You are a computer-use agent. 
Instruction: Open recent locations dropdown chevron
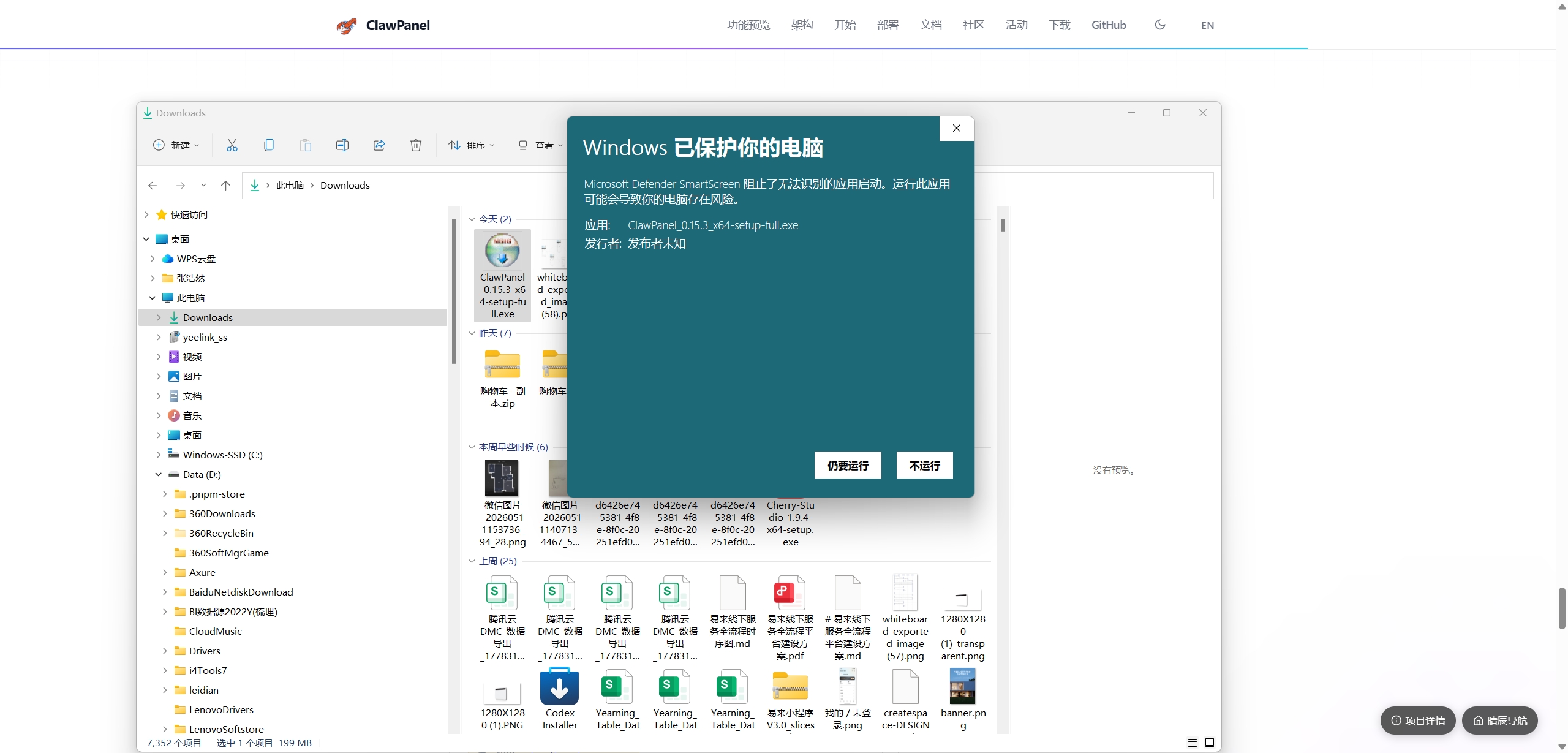tap(203, 185)
